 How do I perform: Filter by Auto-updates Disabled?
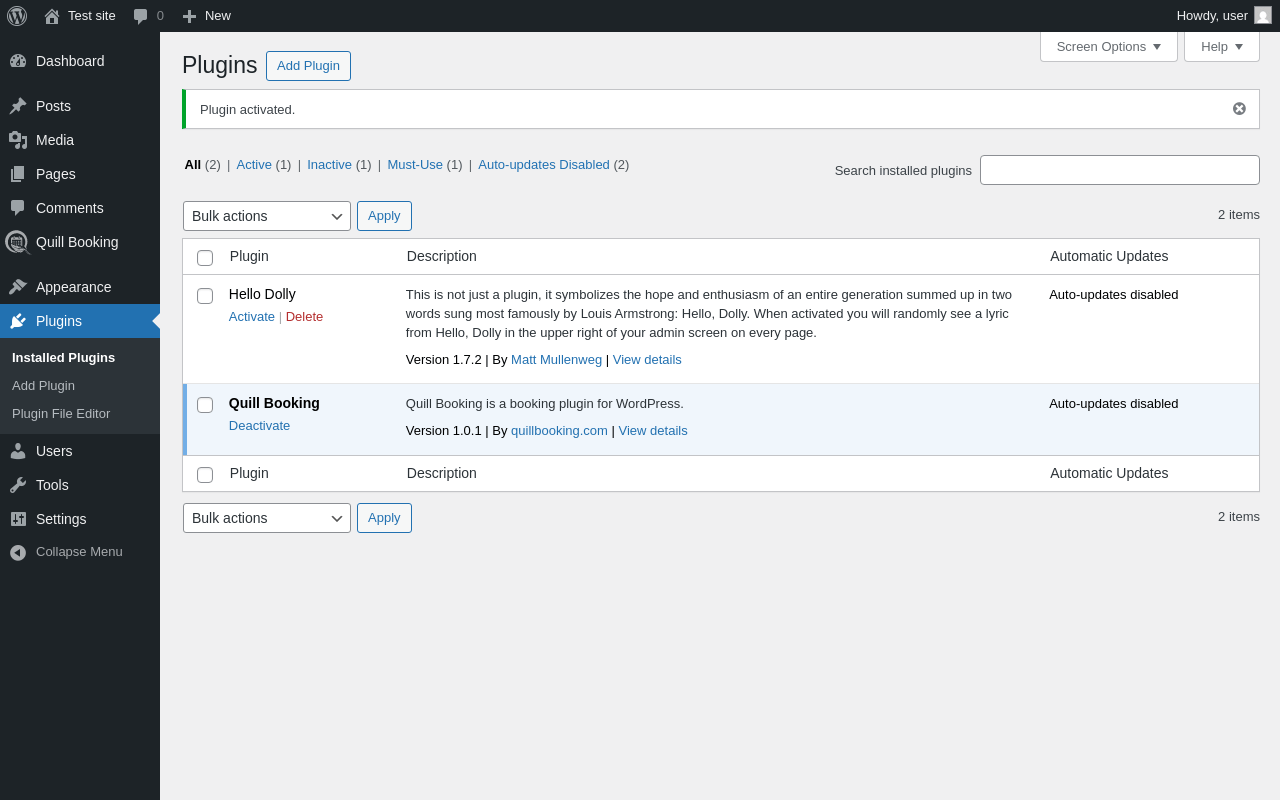(x=544, y=165)
